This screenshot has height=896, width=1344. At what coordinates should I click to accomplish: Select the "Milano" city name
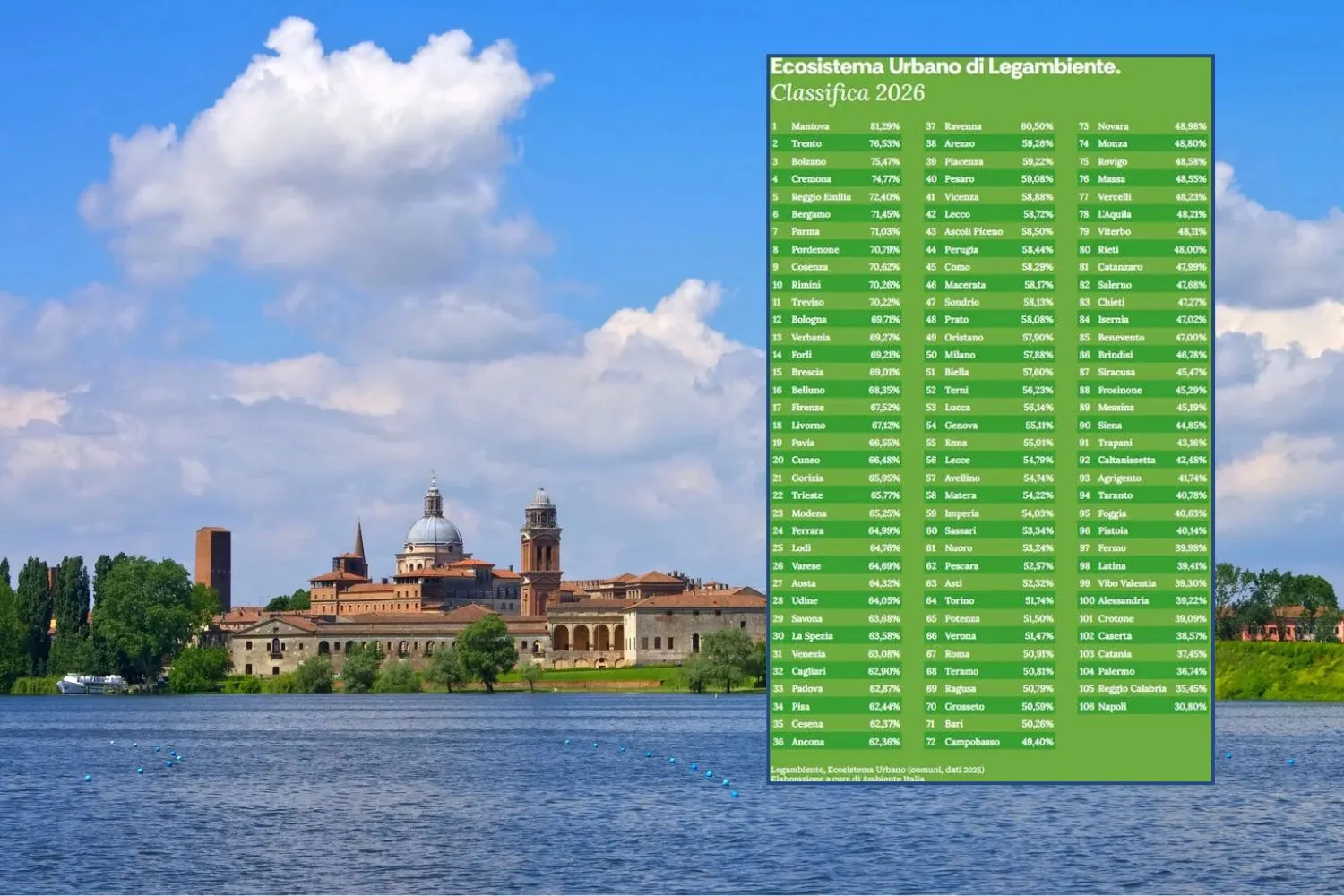[x=960, y=355]
